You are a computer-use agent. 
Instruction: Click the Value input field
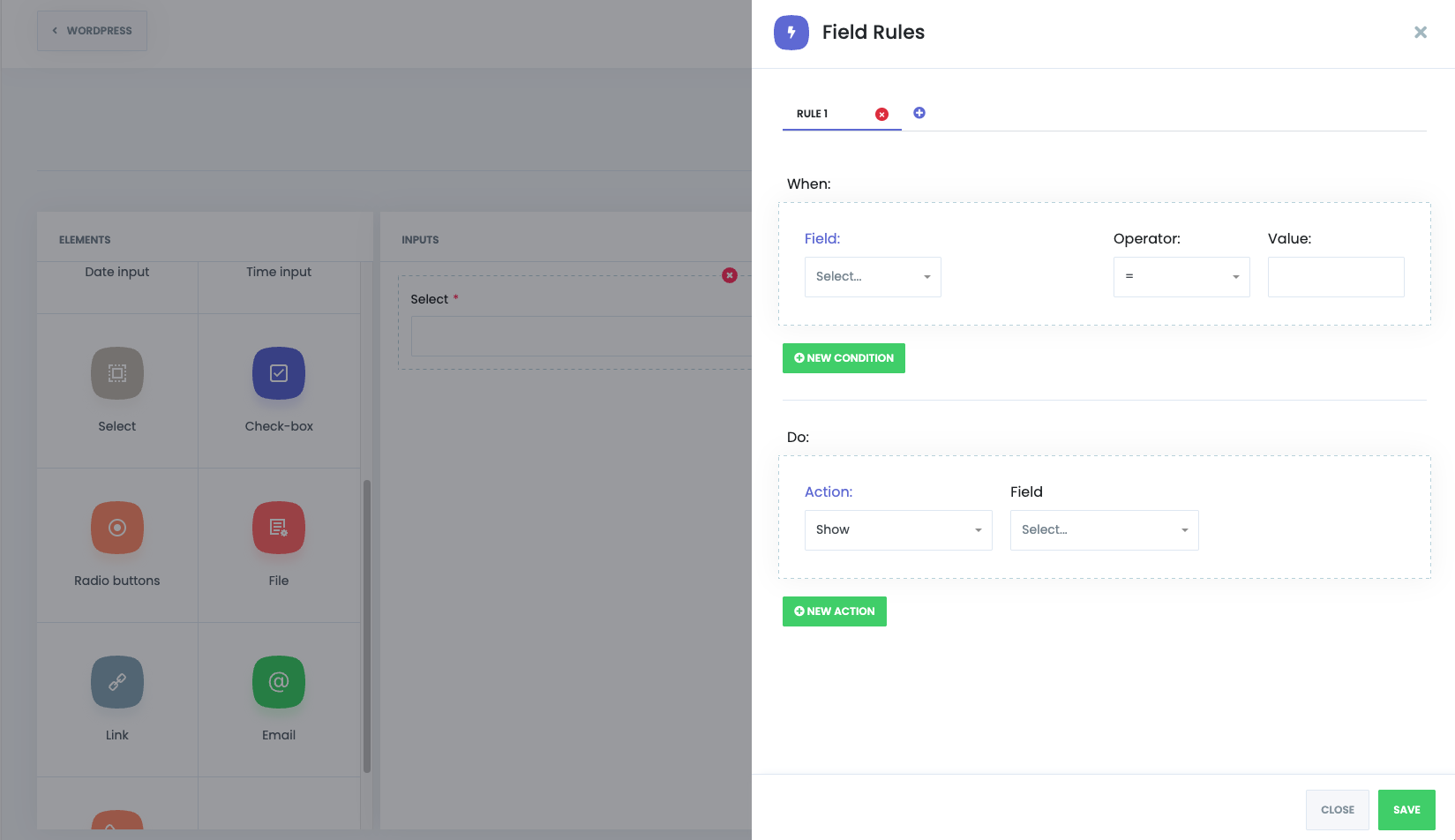click(1335, 277)
